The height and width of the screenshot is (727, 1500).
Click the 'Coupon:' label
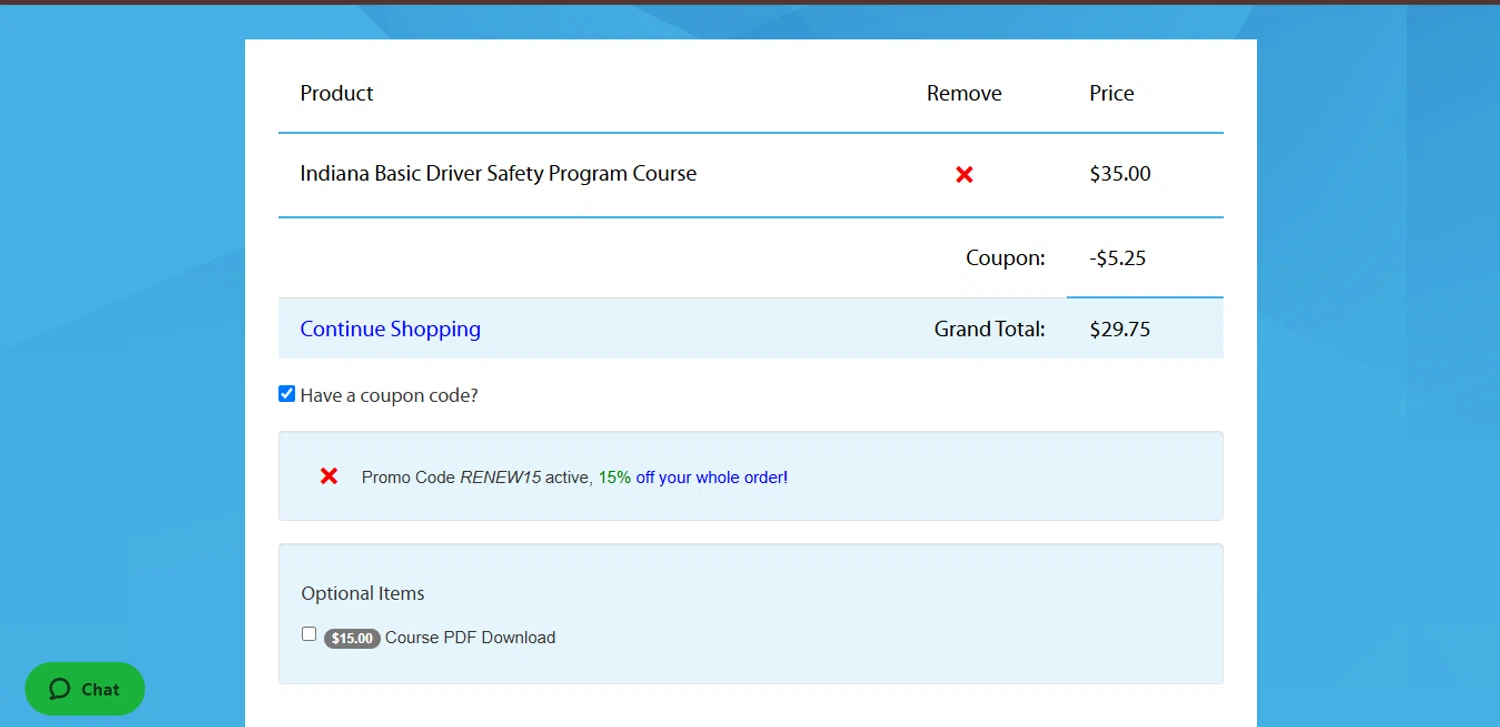(x=1006, y=258)
